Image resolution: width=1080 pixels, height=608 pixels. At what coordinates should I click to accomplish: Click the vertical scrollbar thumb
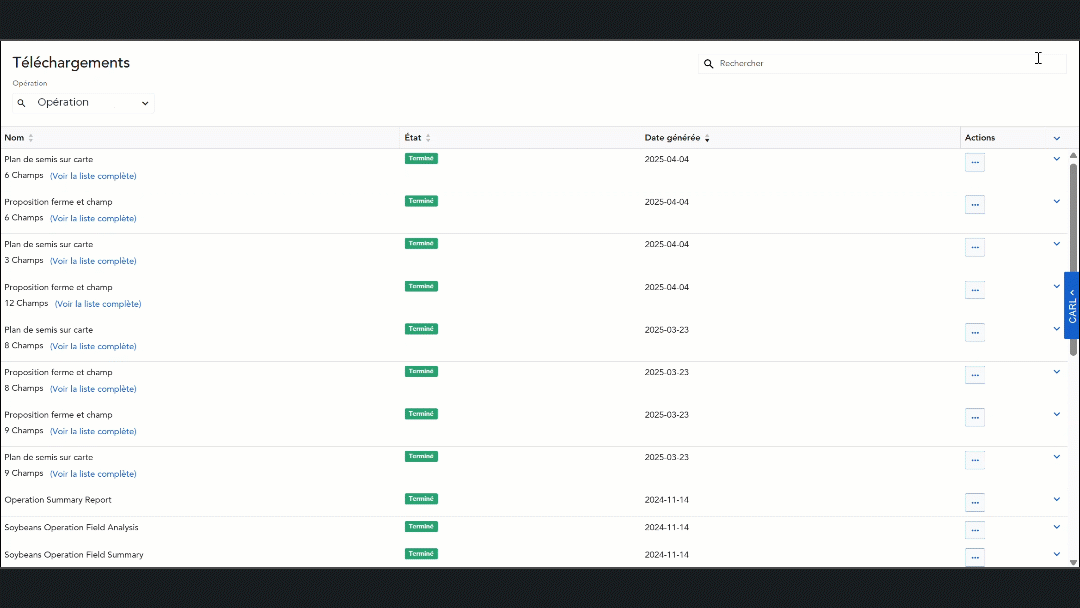1073,258
